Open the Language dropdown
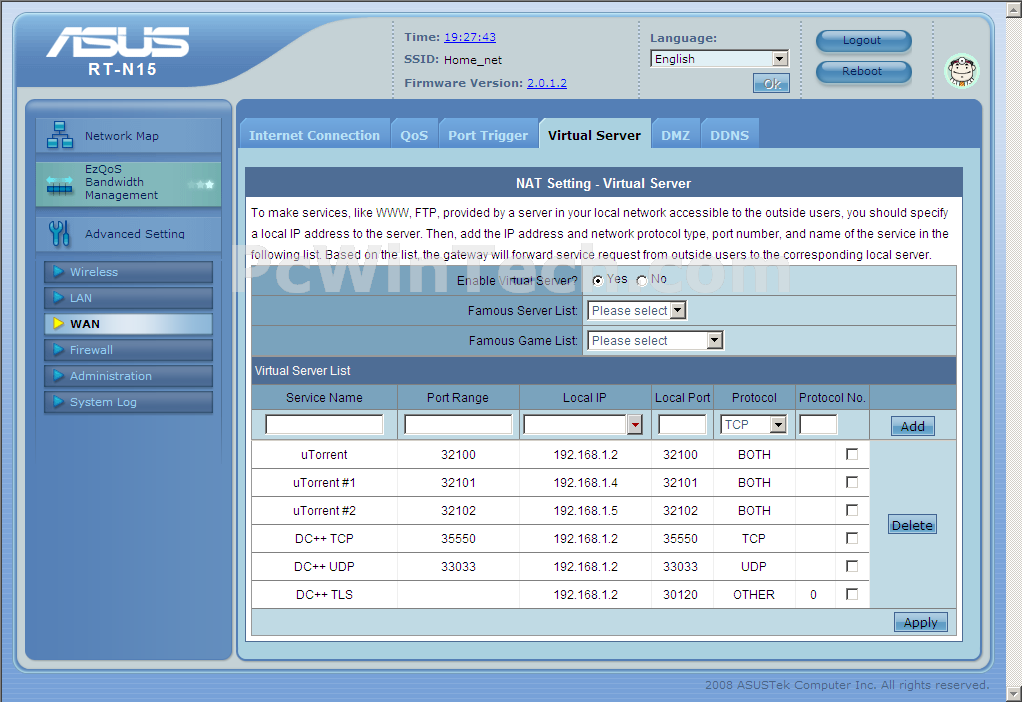 (720, 59)
